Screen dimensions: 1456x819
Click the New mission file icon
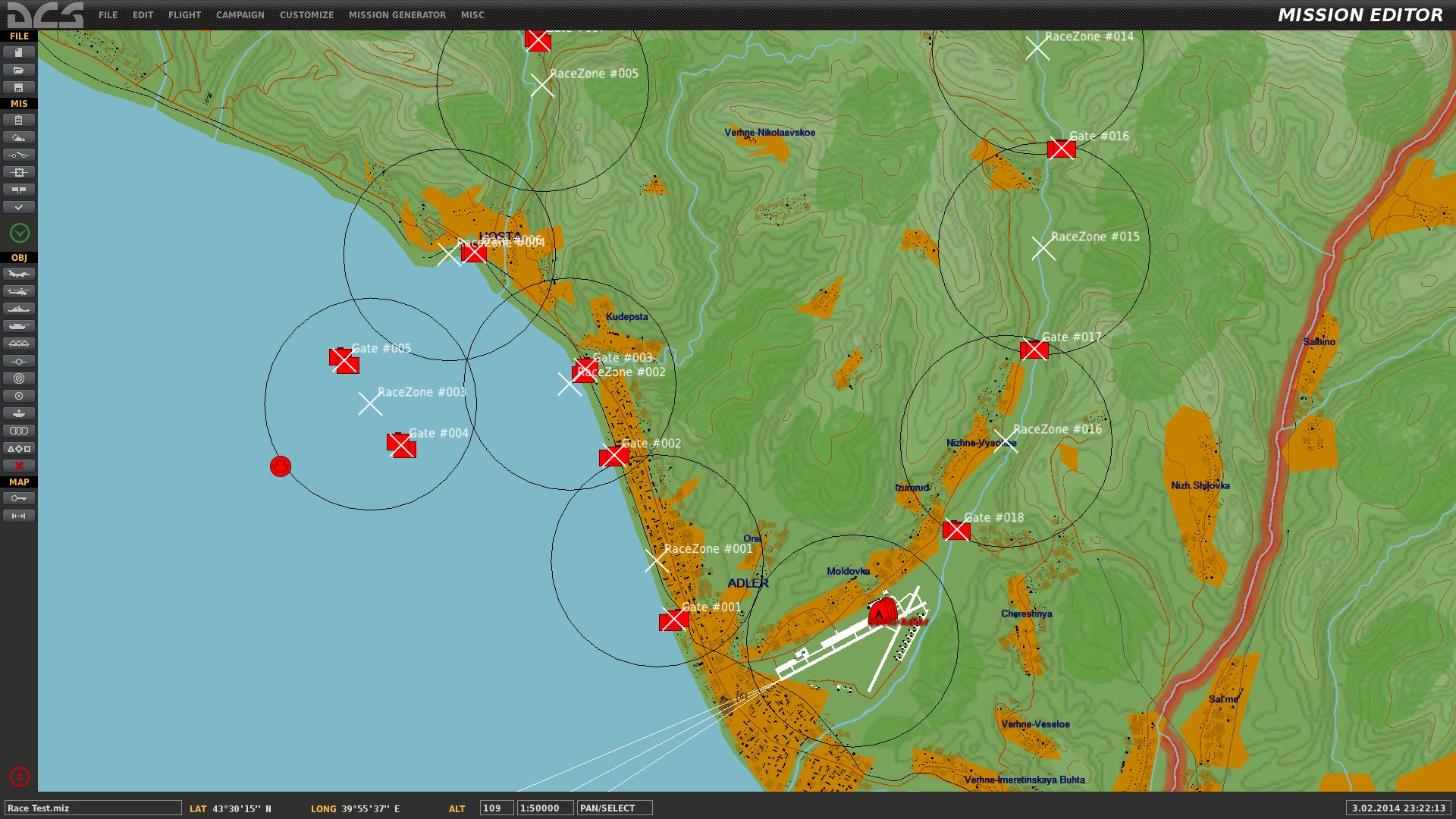coord(19,52)
